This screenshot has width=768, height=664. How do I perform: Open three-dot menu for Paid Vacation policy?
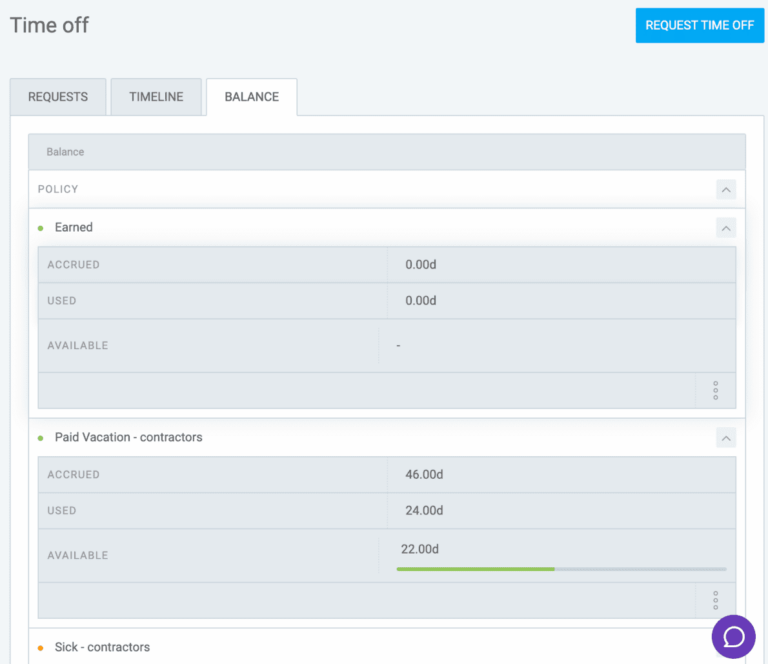click(715, 600)
